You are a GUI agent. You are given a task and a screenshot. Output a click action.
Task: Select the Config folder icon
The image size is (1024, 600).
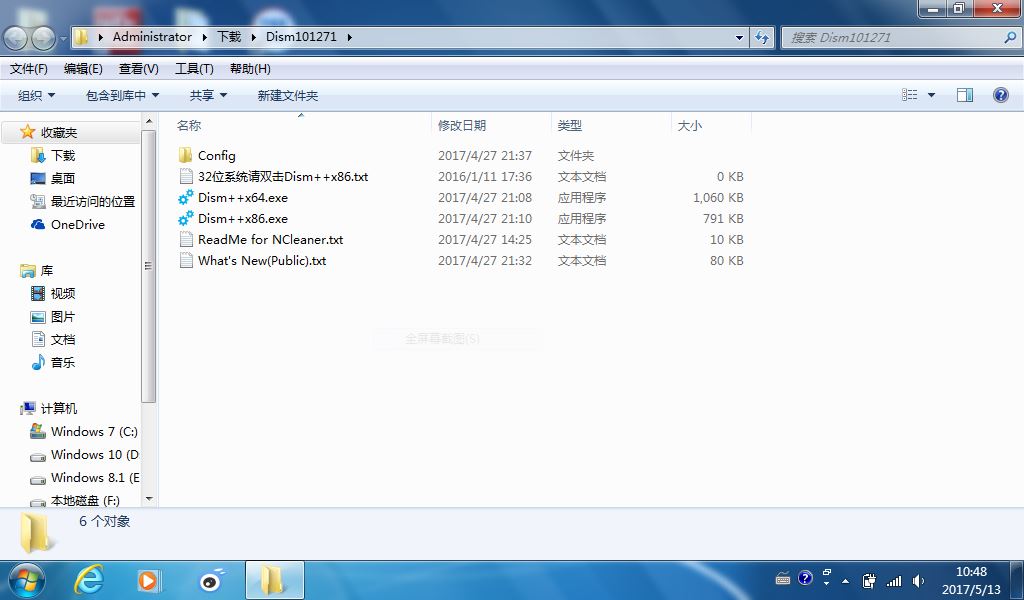click(185, 155)
